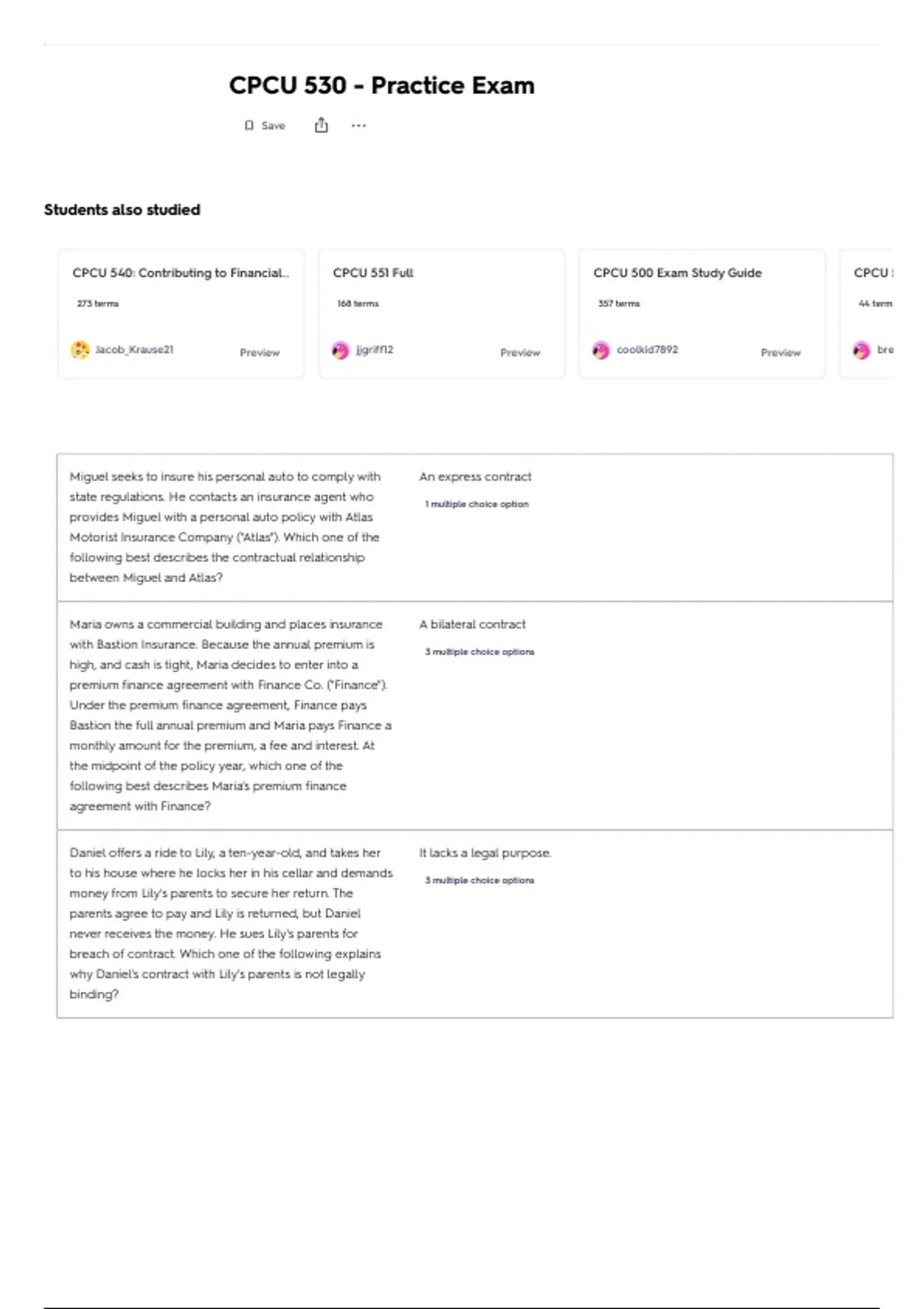Preview the CPCU 500 Exam Study Guide
Screen dimensions: 924x1309
[781, 353]
